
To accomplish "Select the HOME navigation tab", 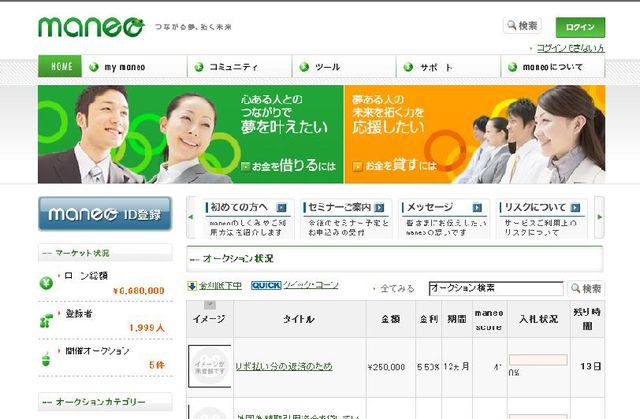I will coord(60,66).
